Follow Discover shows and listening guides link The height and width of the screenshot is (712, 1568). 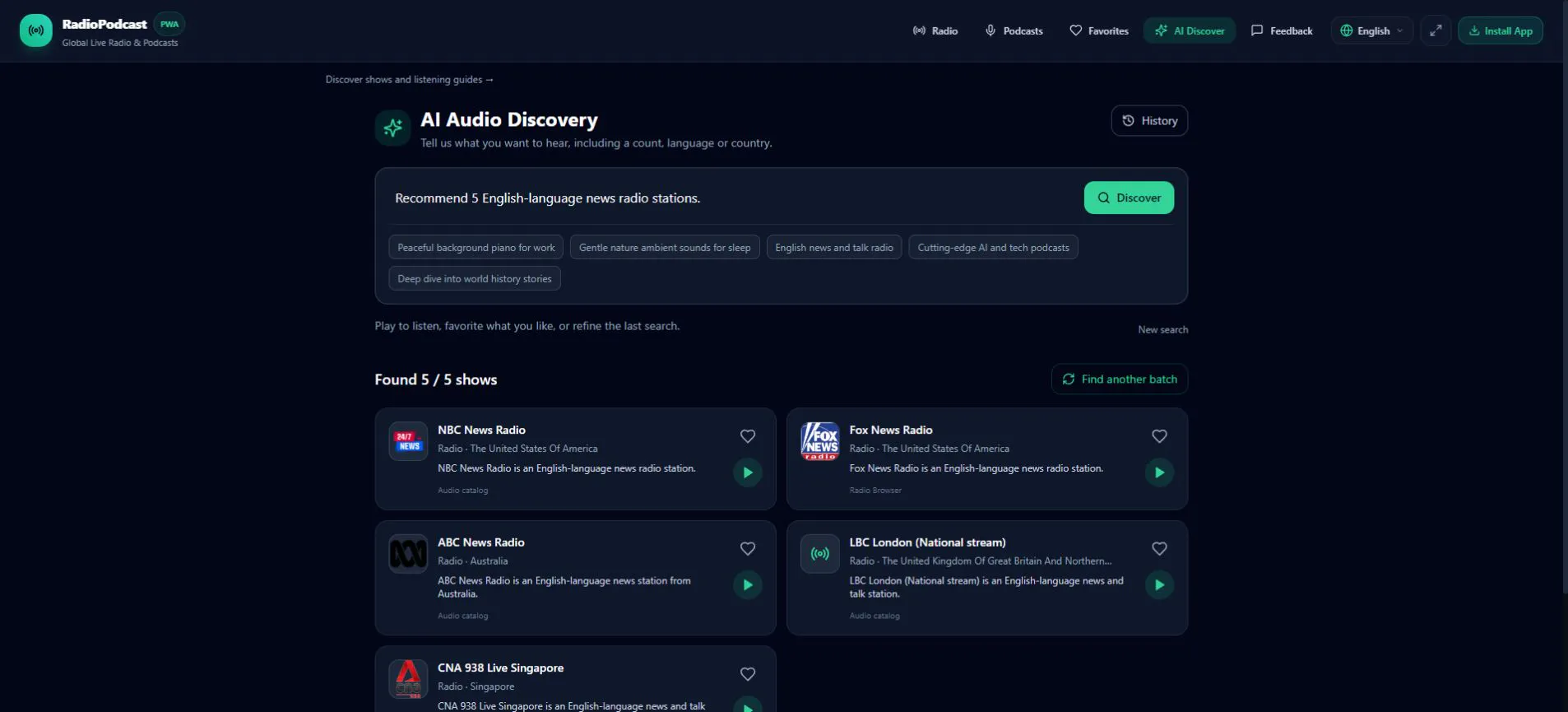pyautogui.click(x=410, y=79)
